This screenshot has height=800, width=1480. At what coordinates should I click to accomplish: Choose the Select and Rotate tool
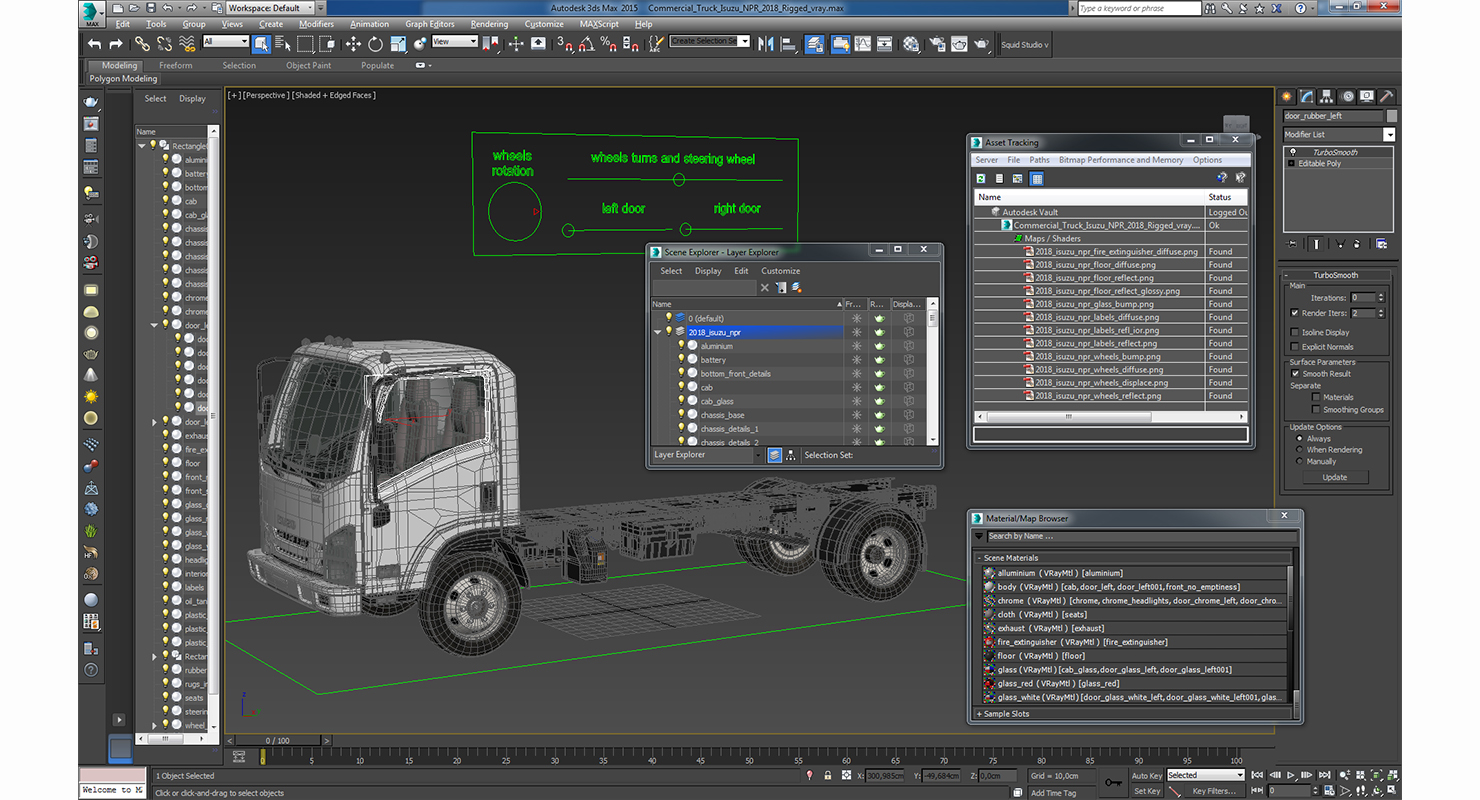[375, 44]
